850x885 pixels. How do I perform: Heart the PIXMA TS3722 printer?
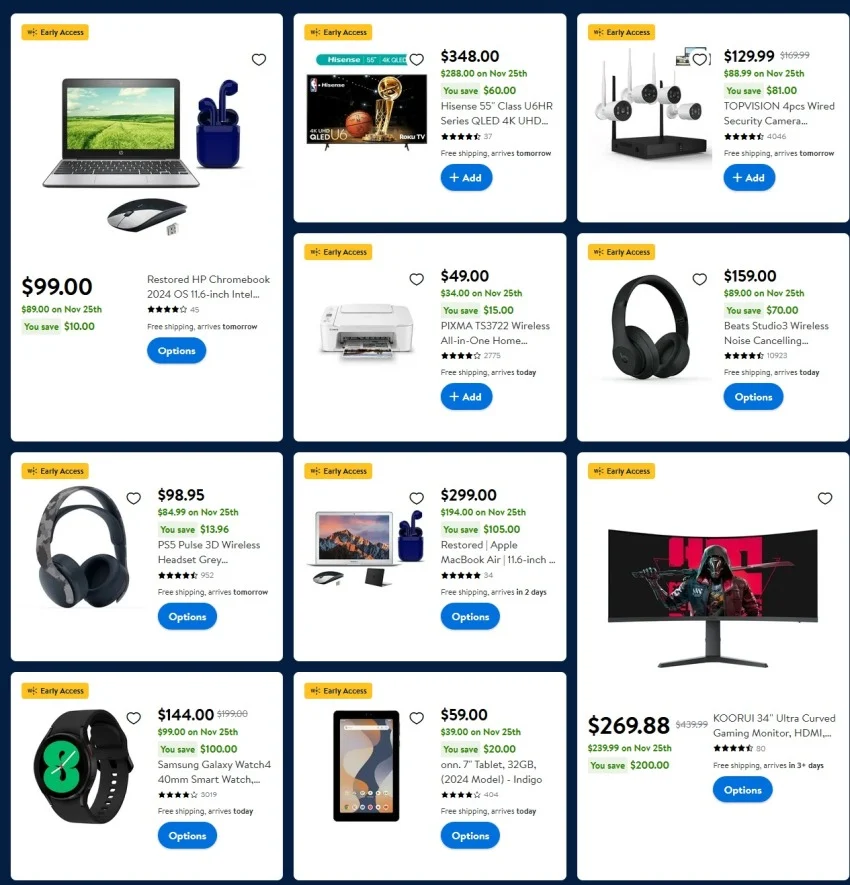417,279
